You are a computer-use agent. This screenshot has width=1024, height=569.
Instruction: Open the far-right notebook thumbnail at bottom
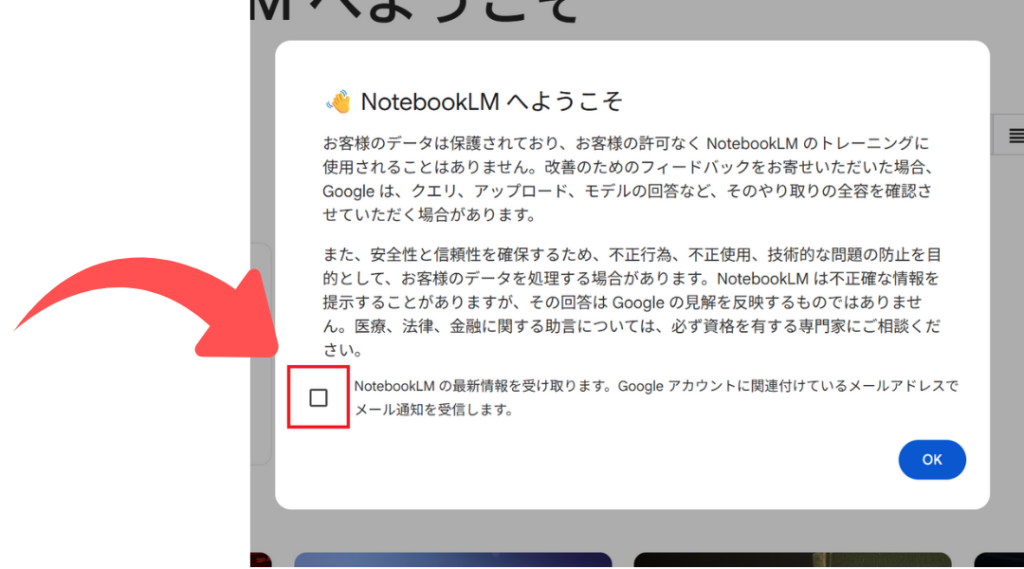point(998,560)
